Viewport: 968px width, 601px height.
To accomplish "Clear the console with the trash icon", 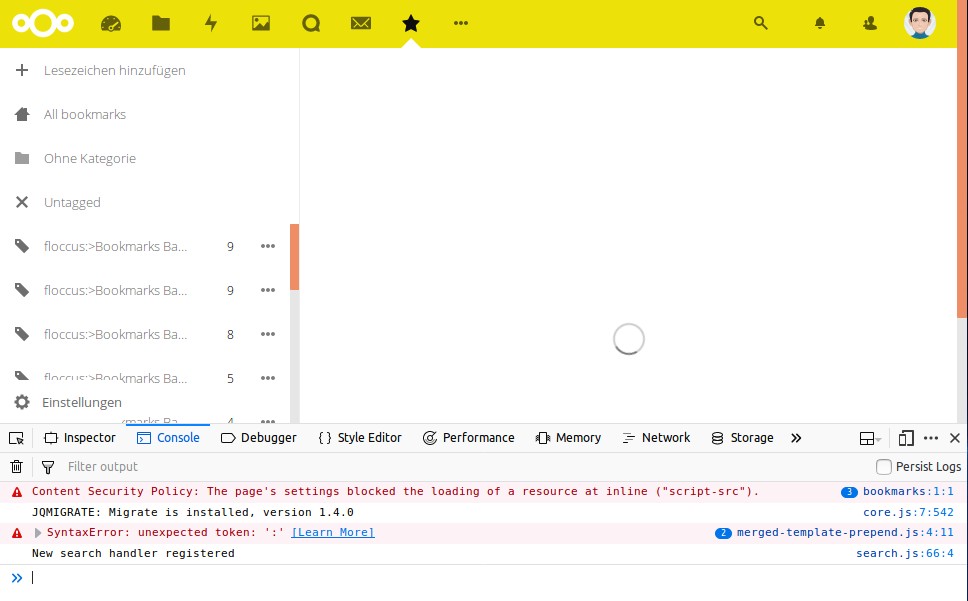I will (x=16, y=466).
